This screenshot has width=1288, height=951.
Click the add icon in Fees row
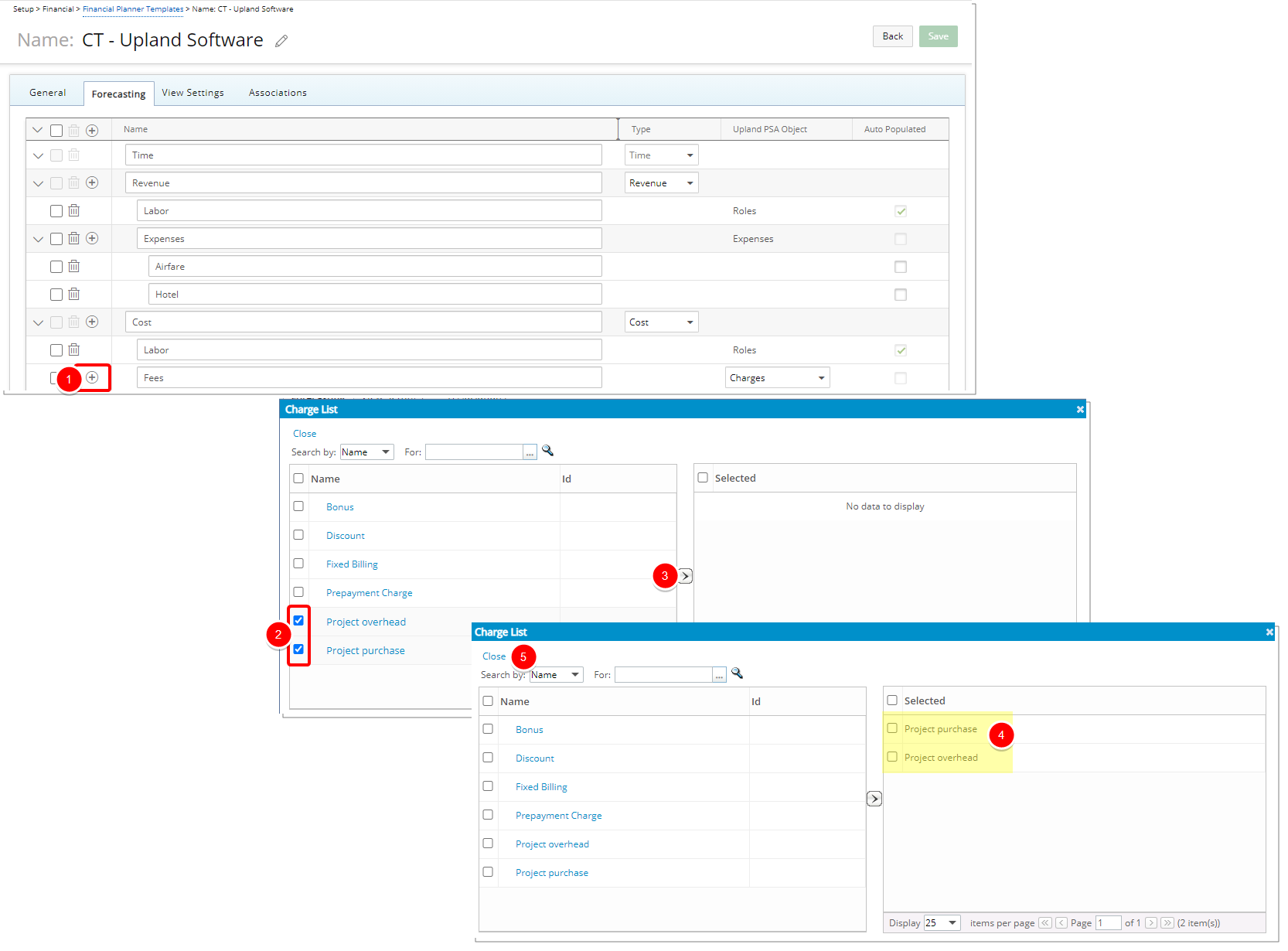[92, 377]
